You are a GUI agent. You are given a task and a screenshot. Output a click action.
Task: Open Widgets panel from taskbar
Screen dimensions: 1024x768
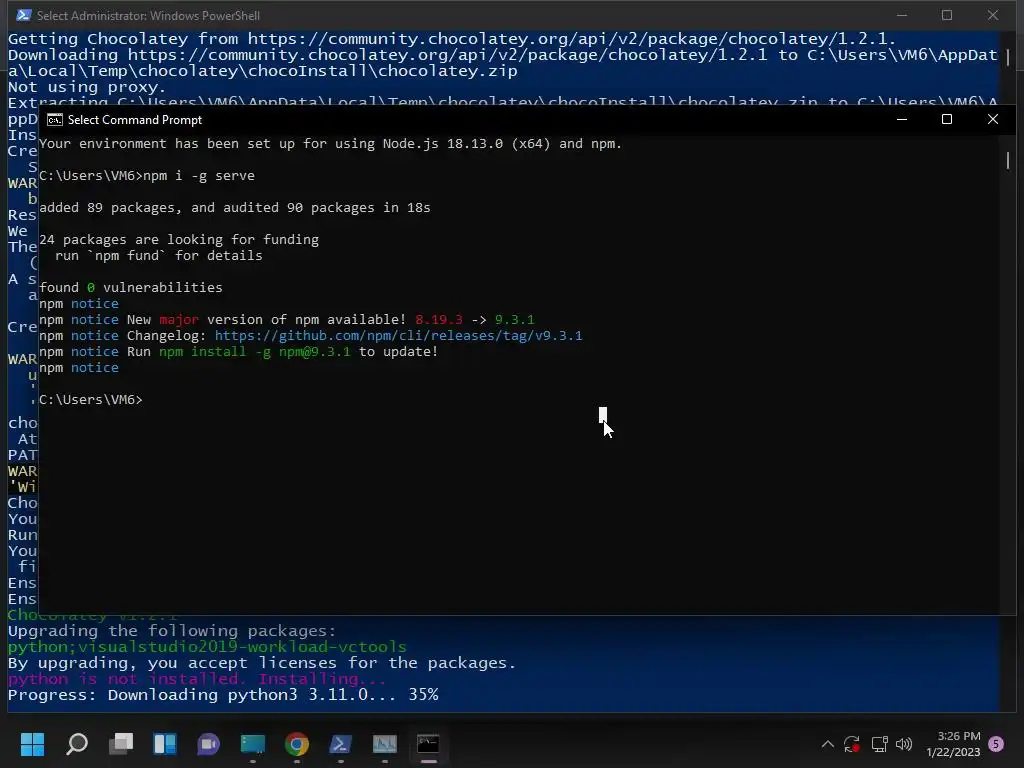tap(165, 744)
